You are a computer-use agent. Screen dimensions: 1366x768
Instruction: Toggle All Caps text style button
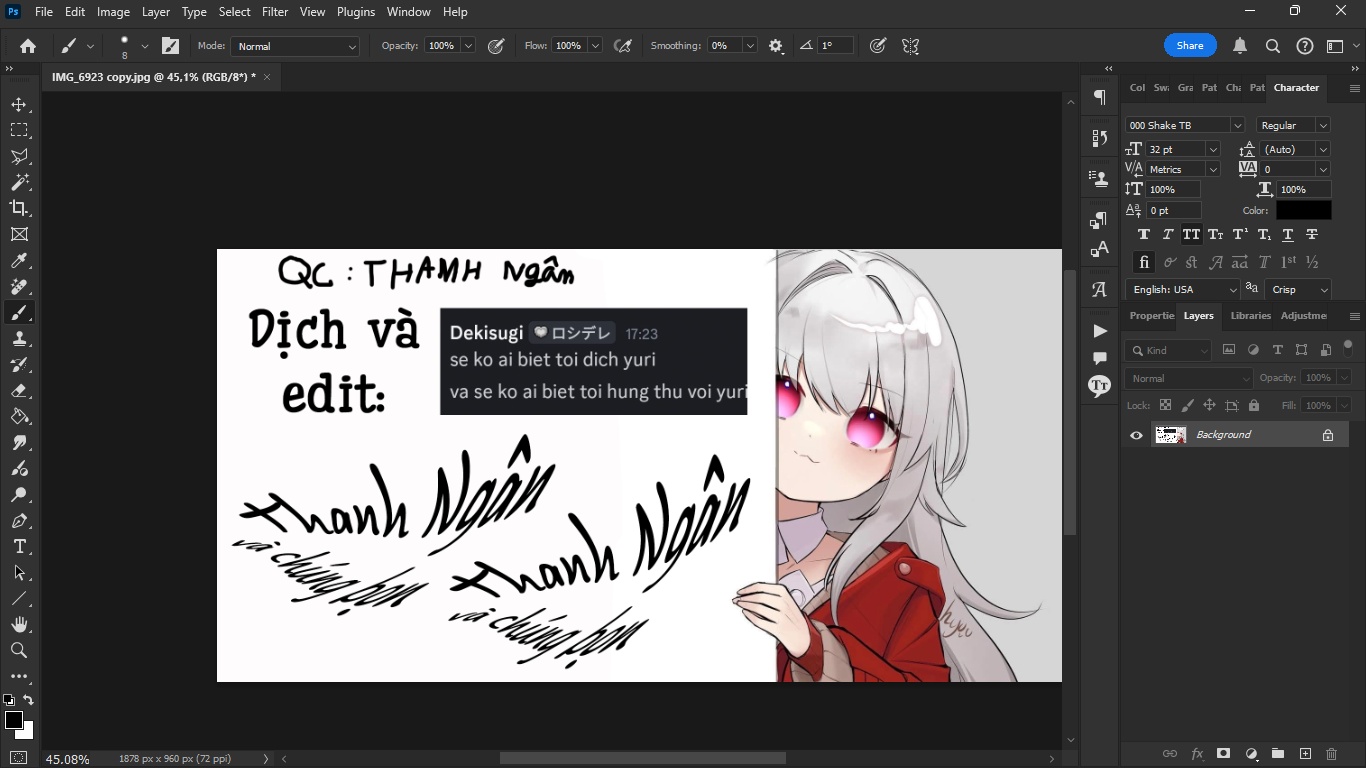pos(1191,235)
